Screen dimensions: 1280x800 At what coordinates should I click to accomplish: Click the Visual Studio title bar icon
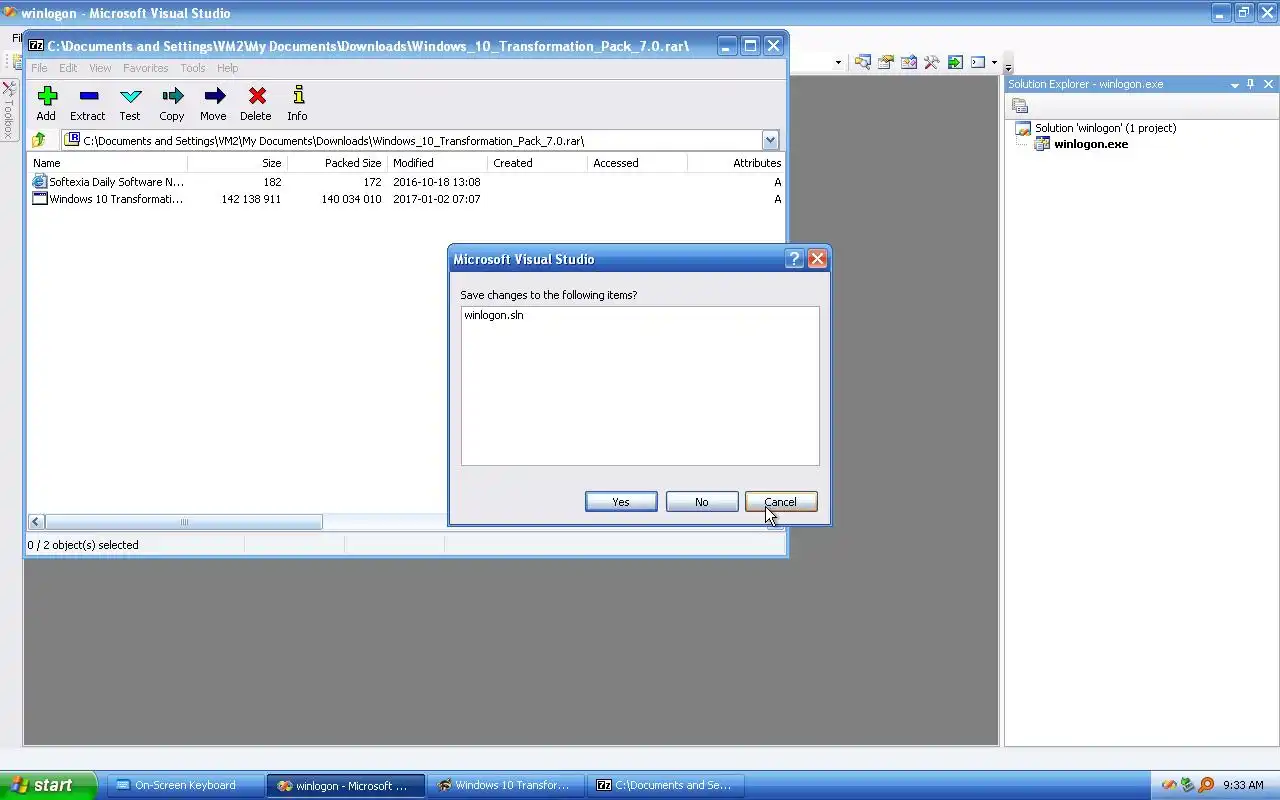[x=10, y=13]
